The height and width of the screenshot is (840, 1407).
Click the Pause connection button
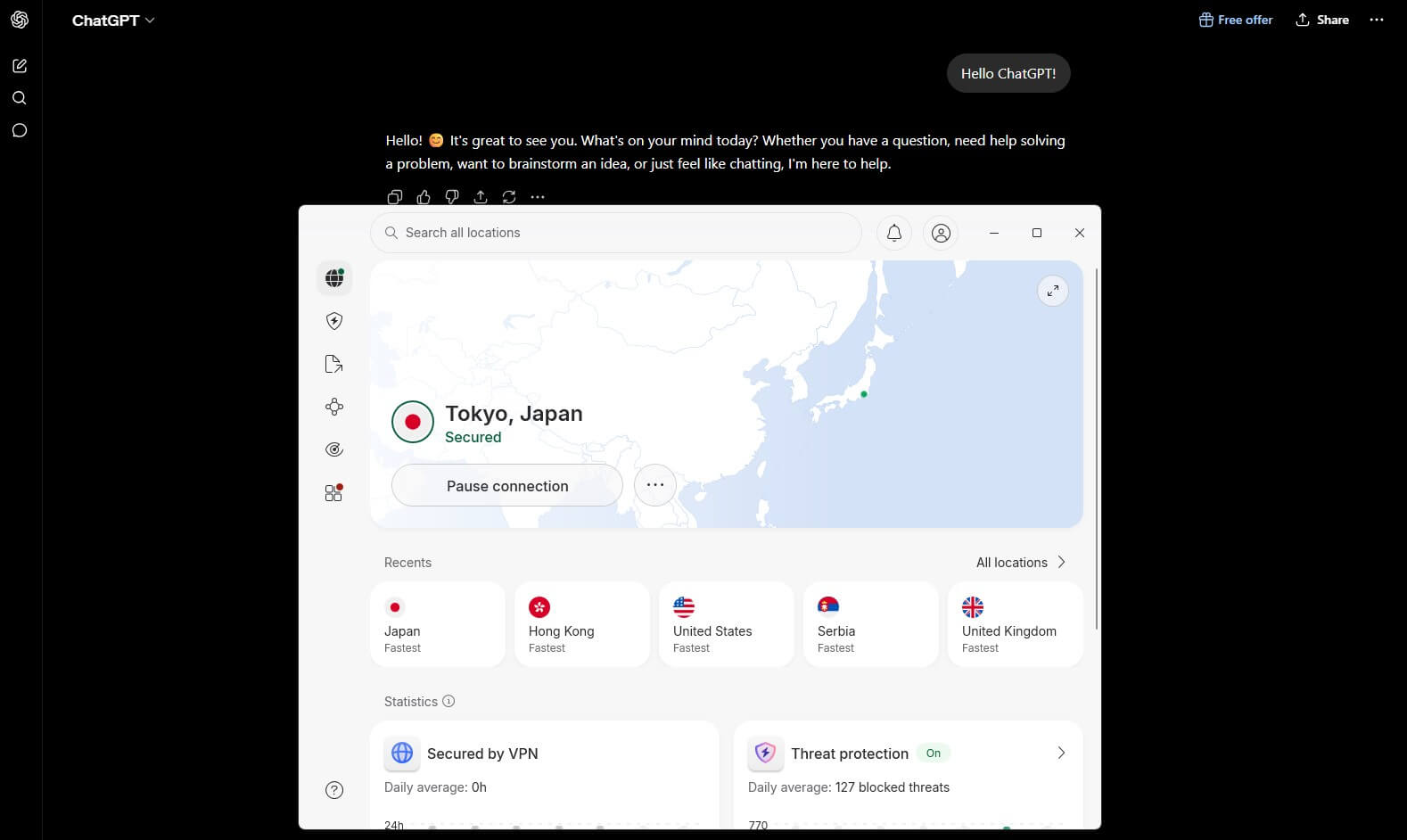[x=507, y=486]
